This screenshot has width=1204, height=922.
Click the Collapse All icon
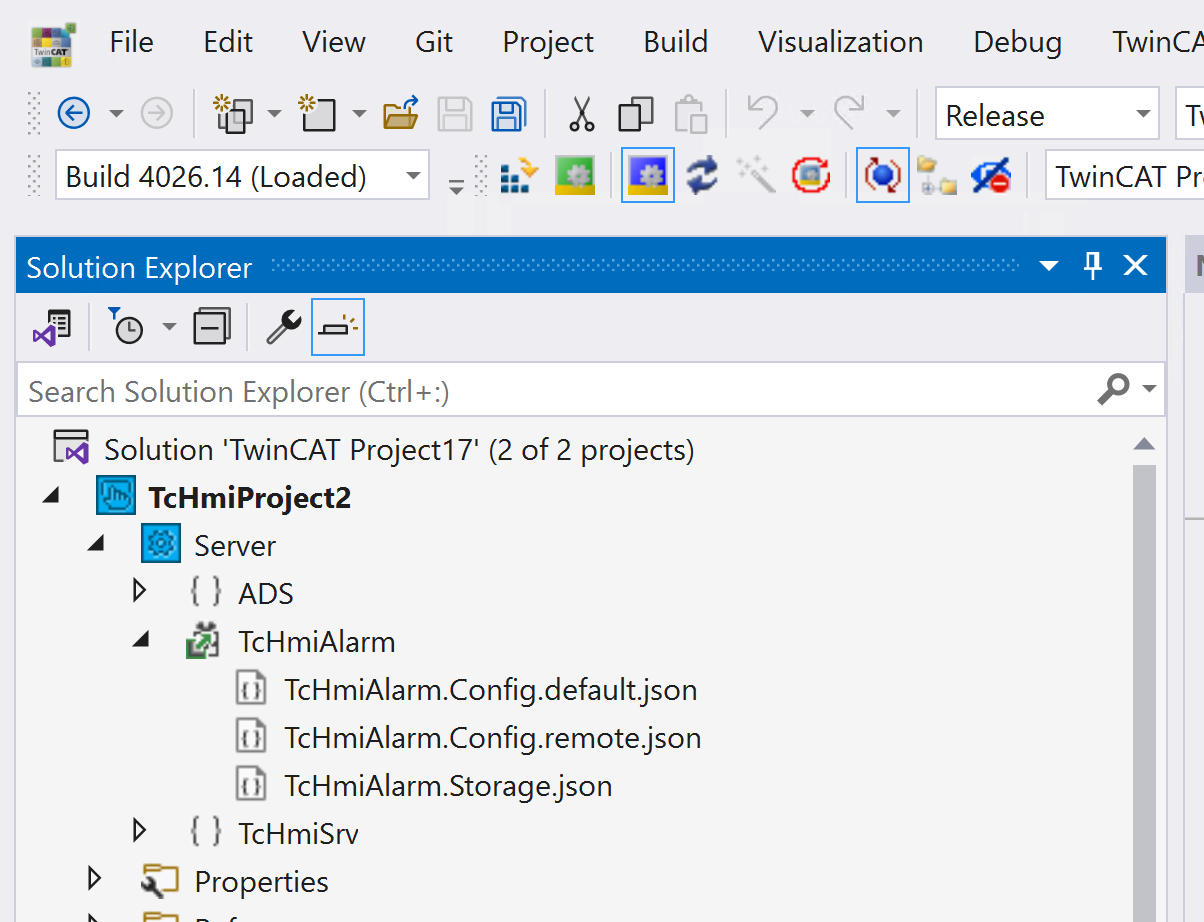click(x=212, y=327)
